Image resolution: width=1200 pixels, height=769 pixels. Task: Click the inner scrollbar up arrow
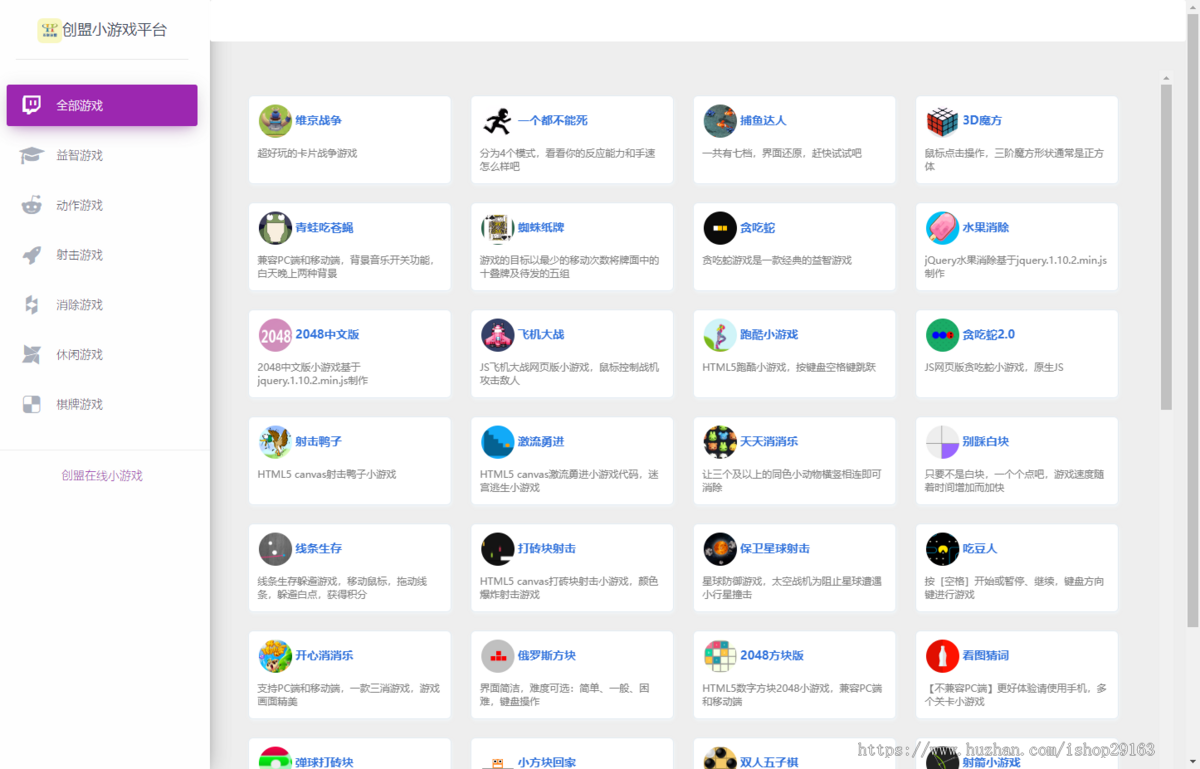point(1166,77)
